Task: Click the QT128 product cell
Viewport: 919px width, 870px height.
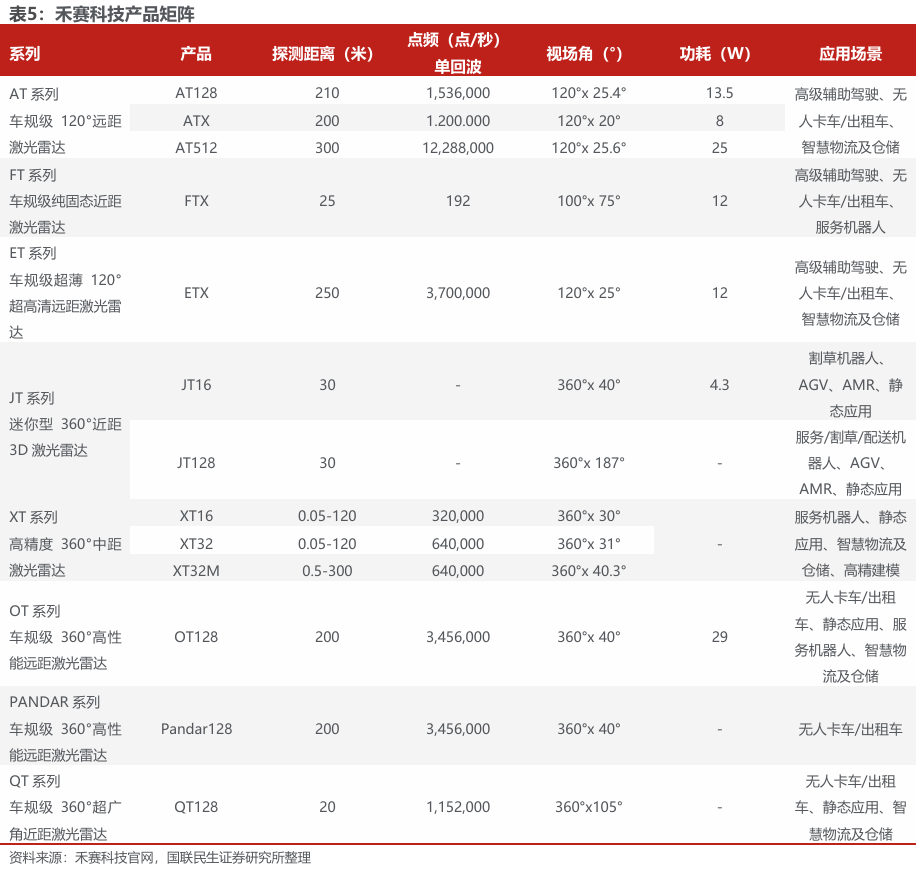Action: click(x=196, y=806)
